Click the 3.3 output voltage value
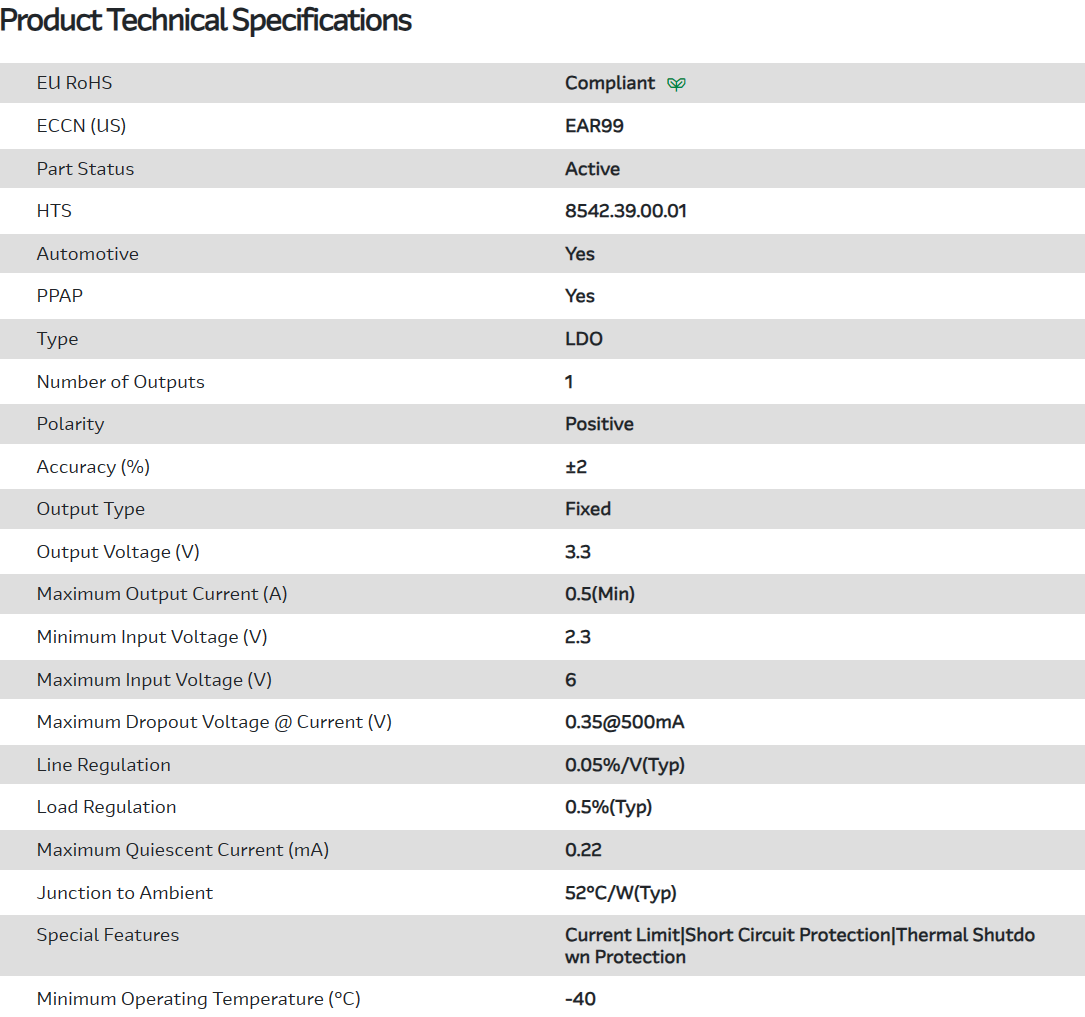The width and height of the screenshot is (1085, 1017). (578, 552)
